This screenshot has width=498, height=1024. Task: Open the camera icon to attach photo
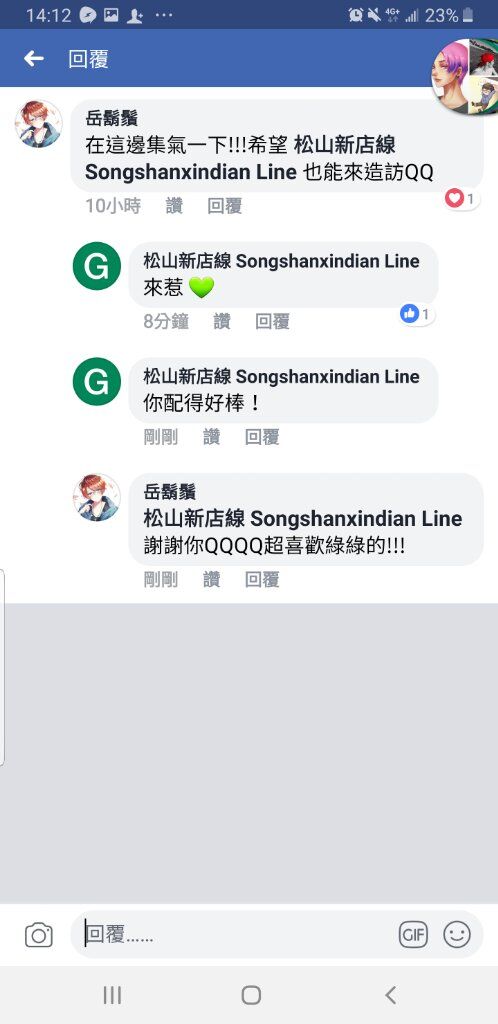point(39,935)
